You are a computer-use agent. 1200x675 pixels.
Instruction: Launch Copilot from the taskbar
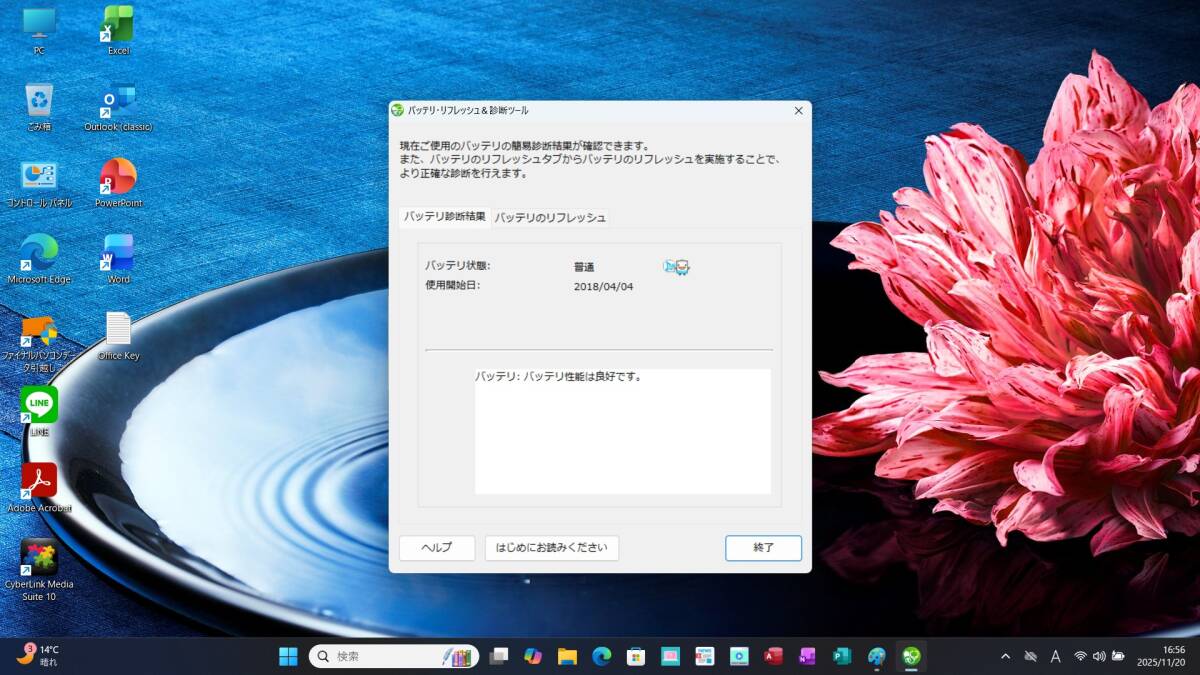533,656
